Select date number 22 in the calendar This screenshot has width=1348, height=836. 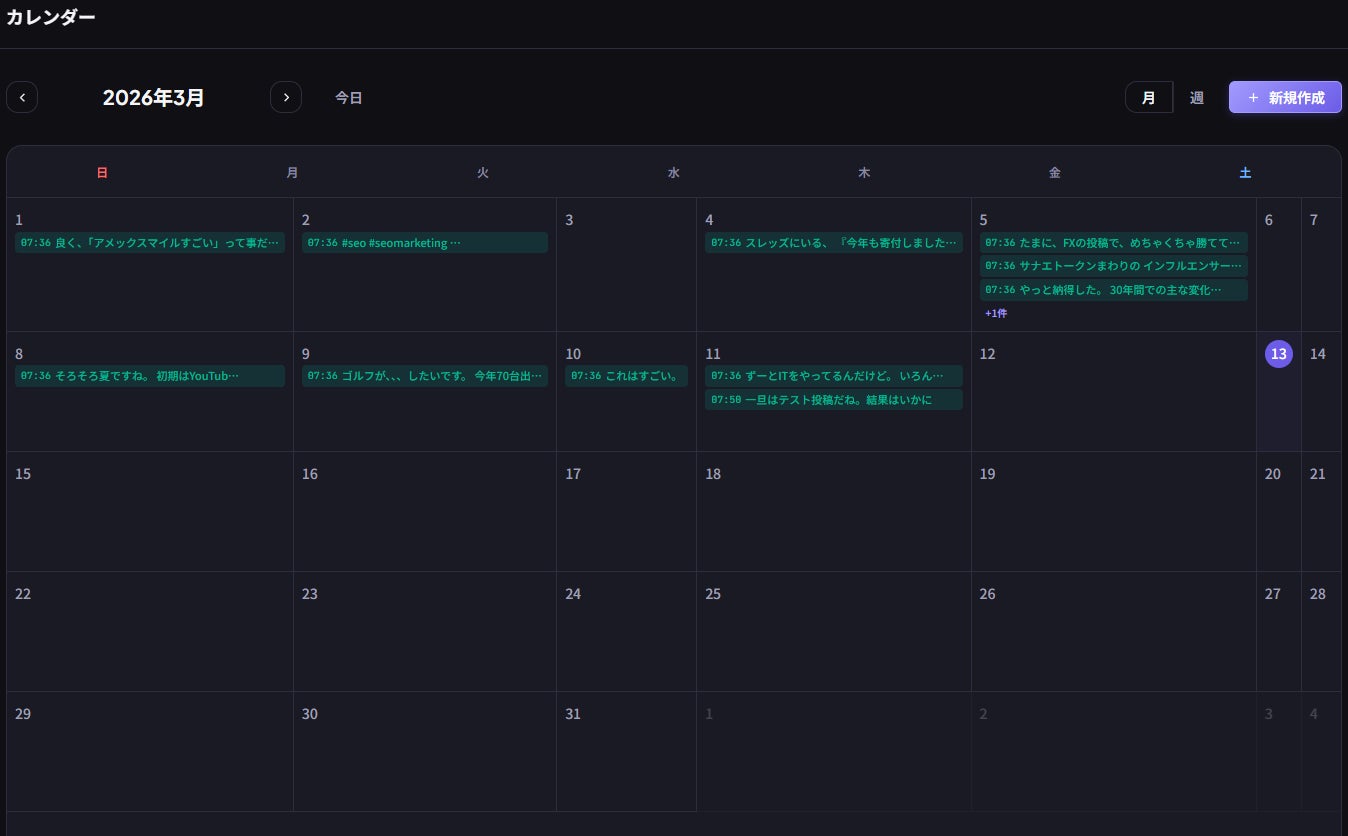23,594
